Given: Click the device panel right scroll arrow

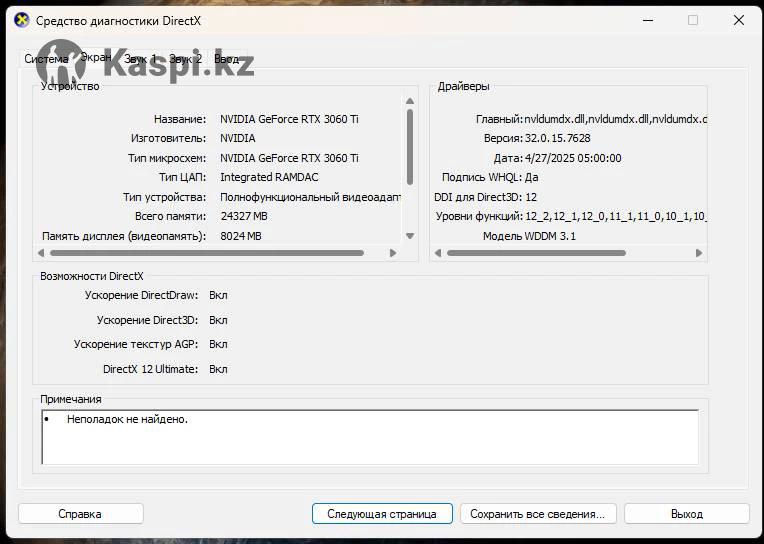Looking at the screenshot, I should tap(393, 253).
